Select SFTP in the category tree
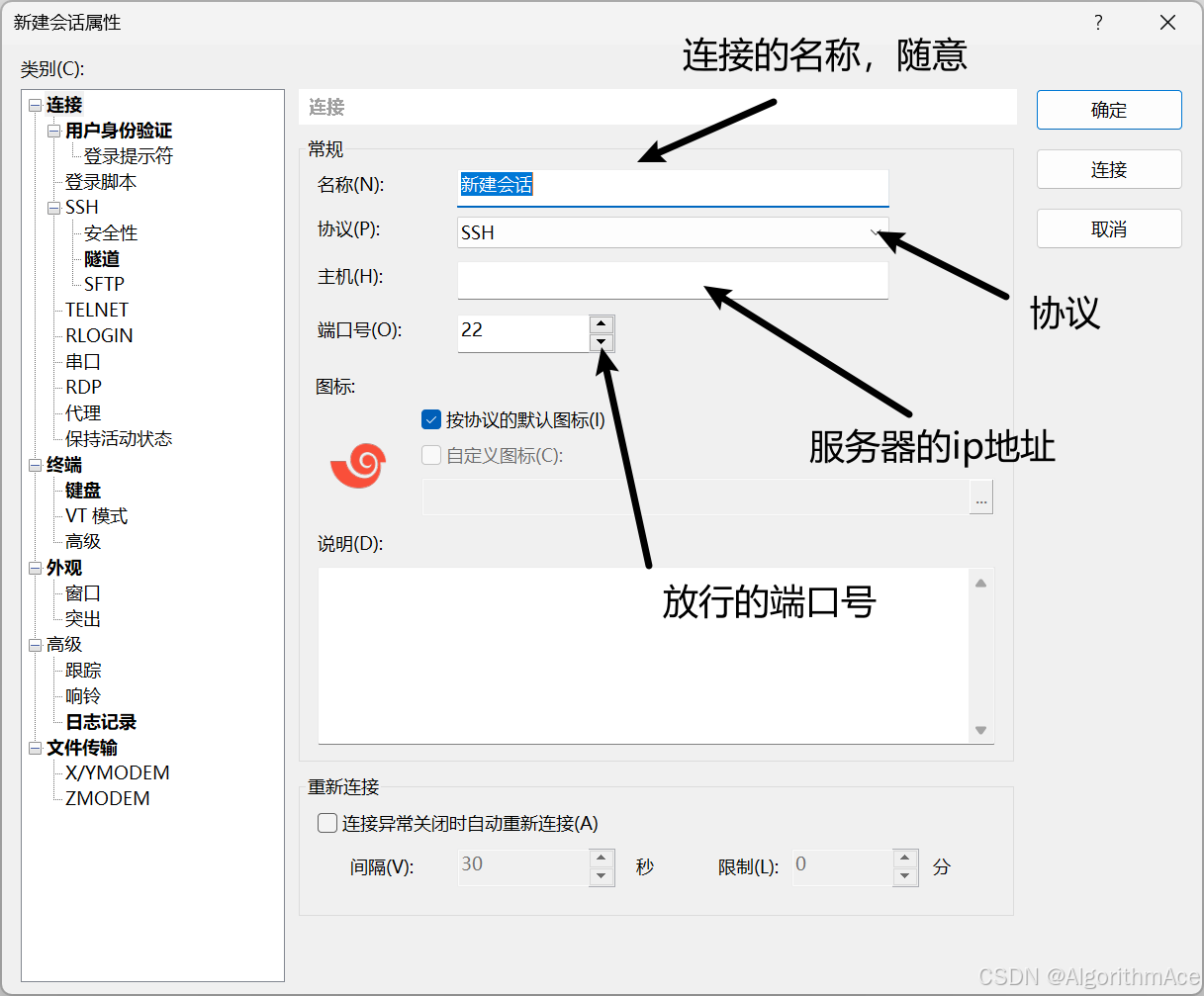 [x=104, y=284]
